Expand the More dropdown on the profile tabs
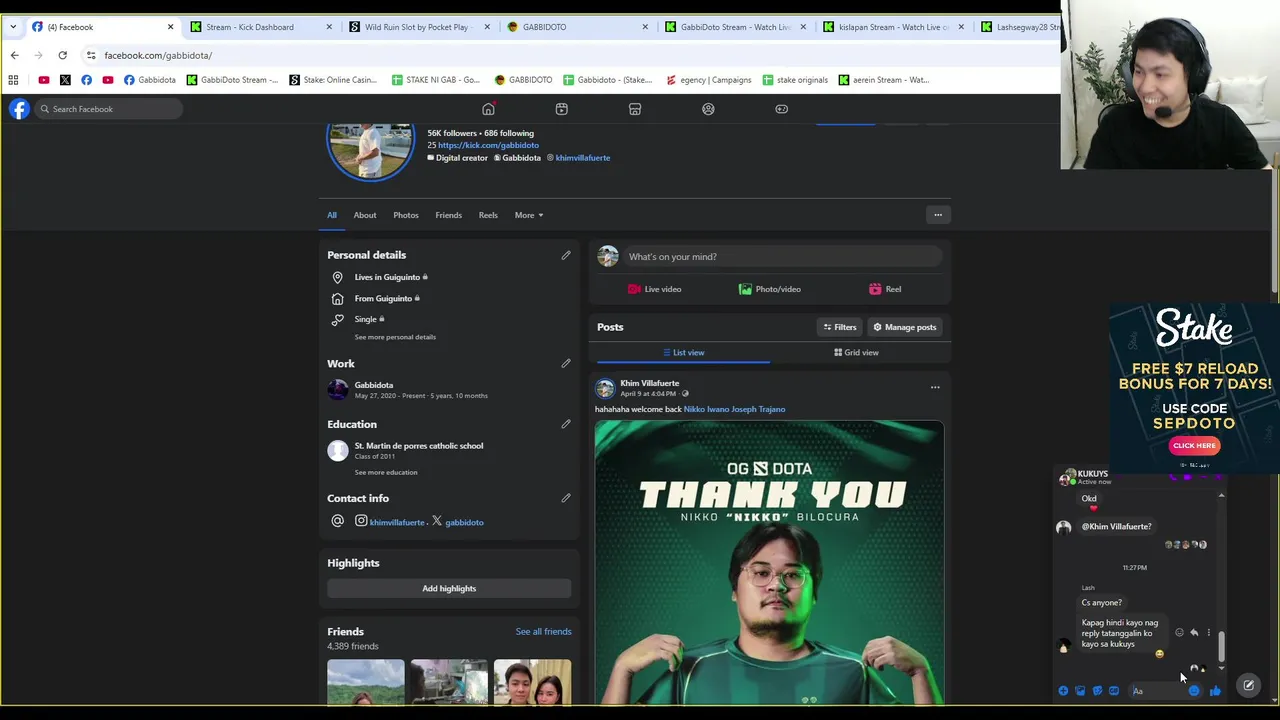 (x=529, y=215)
